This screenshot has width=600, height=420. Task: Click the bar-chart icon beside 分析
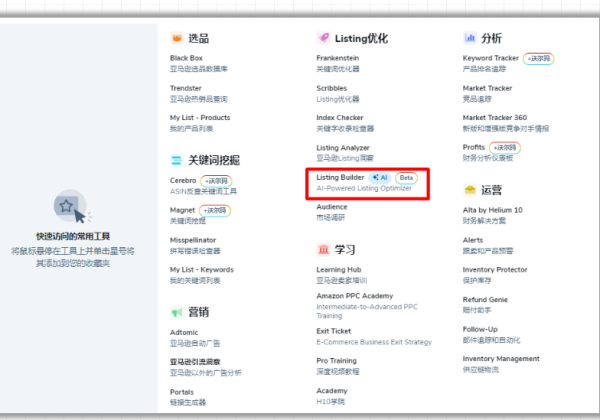pyautogui.click(x=470, y=38)
